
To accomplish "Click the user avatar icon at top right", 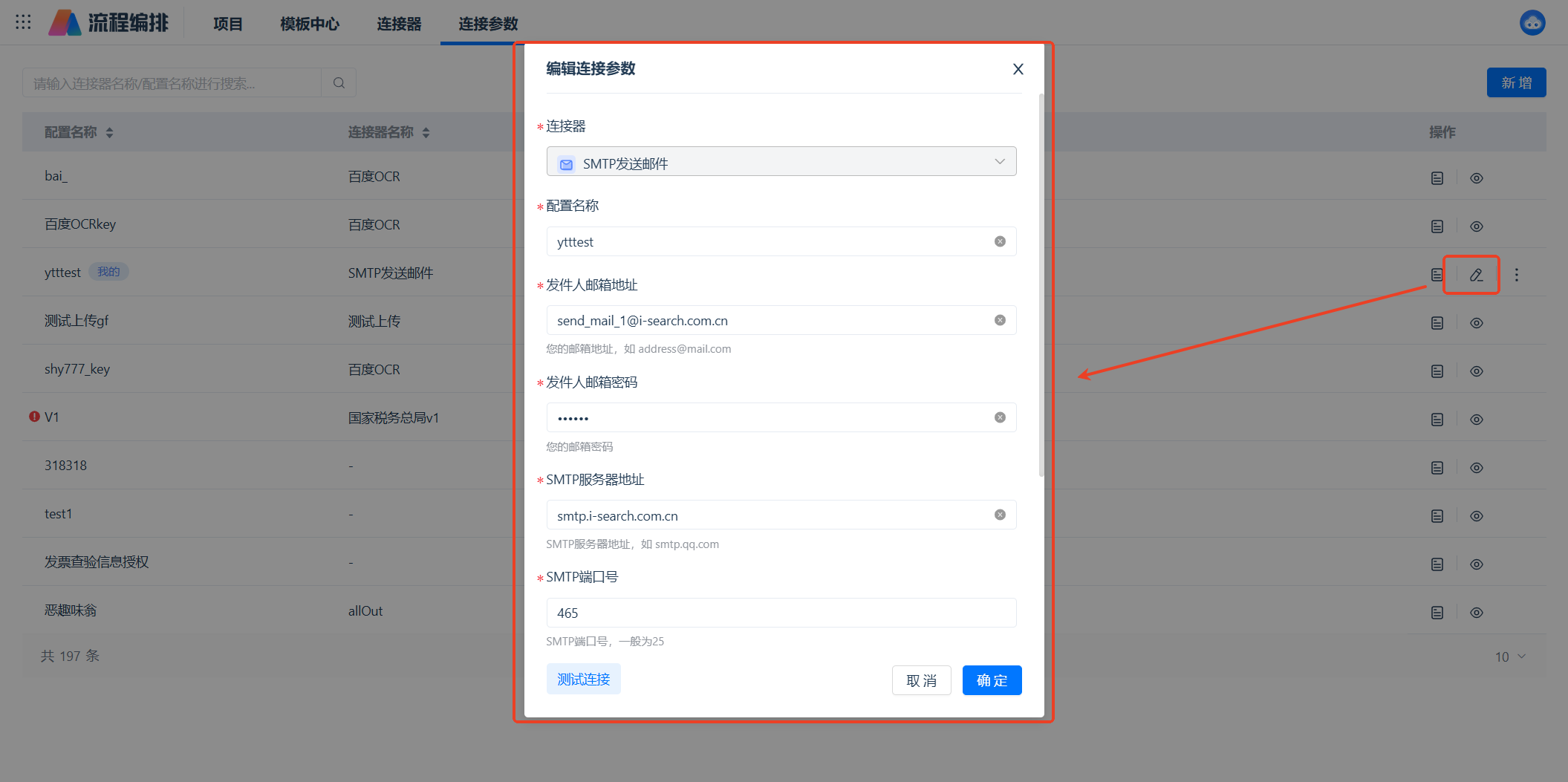I will click(1532, 23).
